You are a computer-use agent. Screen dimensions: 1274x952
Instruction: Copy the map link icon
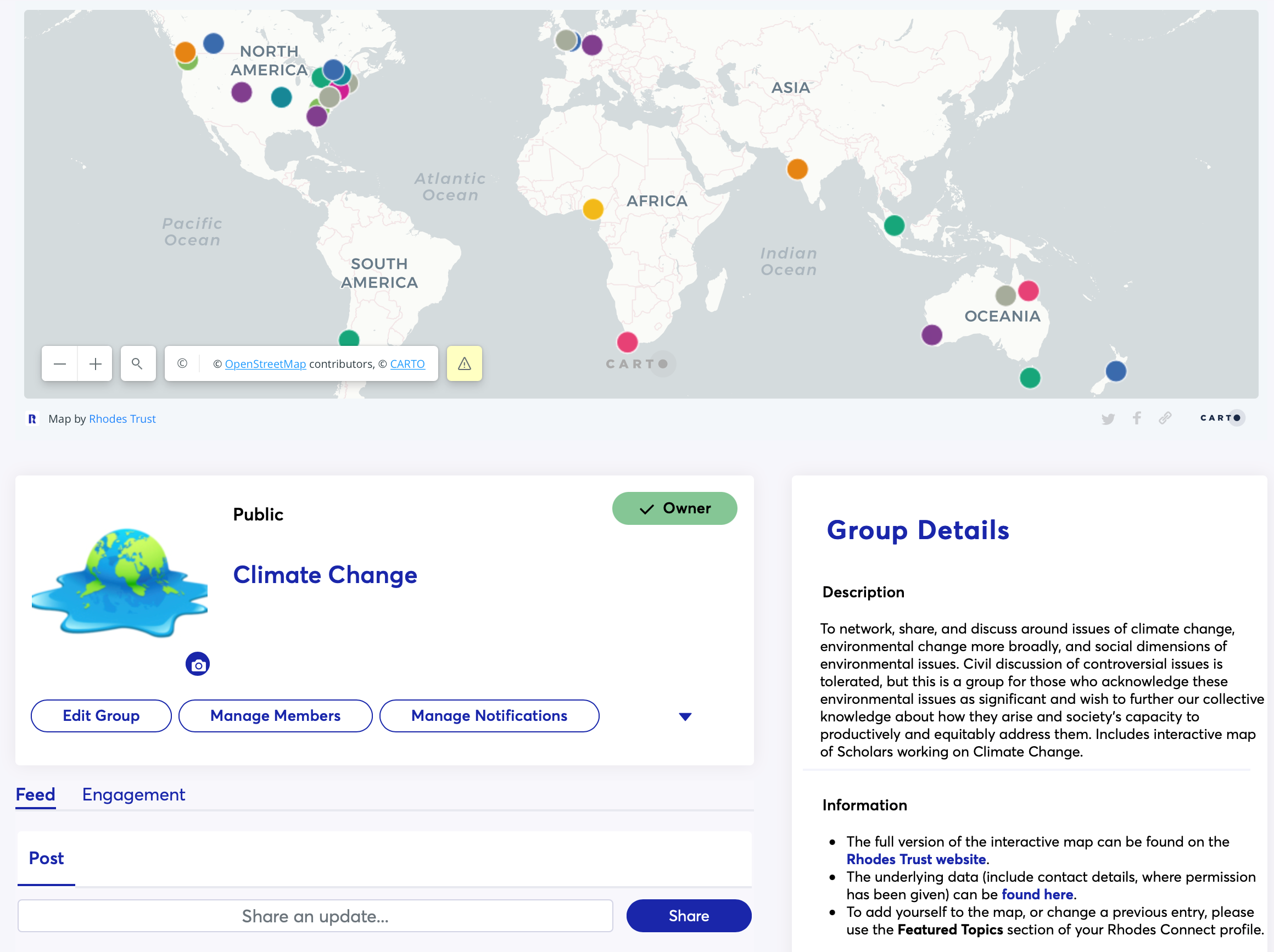click(x=1165, y=419)
